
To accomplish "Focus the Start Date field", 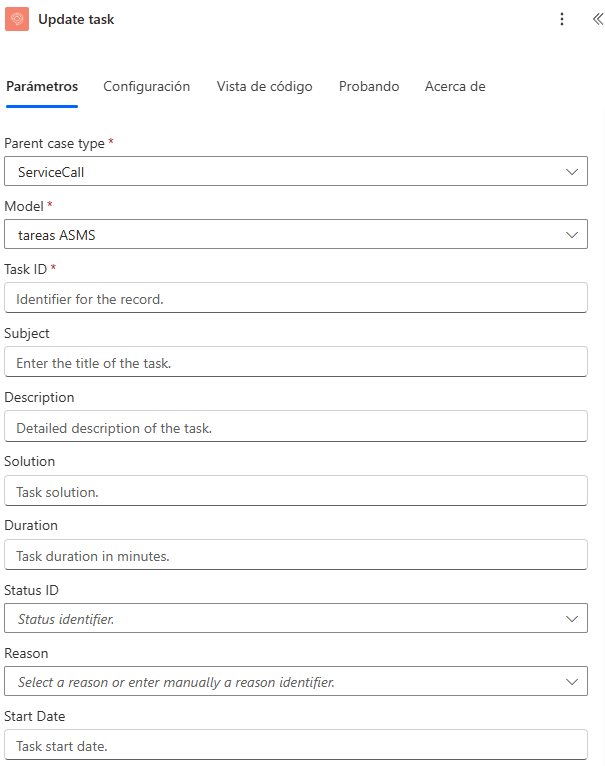I will [x=295, y=746].
